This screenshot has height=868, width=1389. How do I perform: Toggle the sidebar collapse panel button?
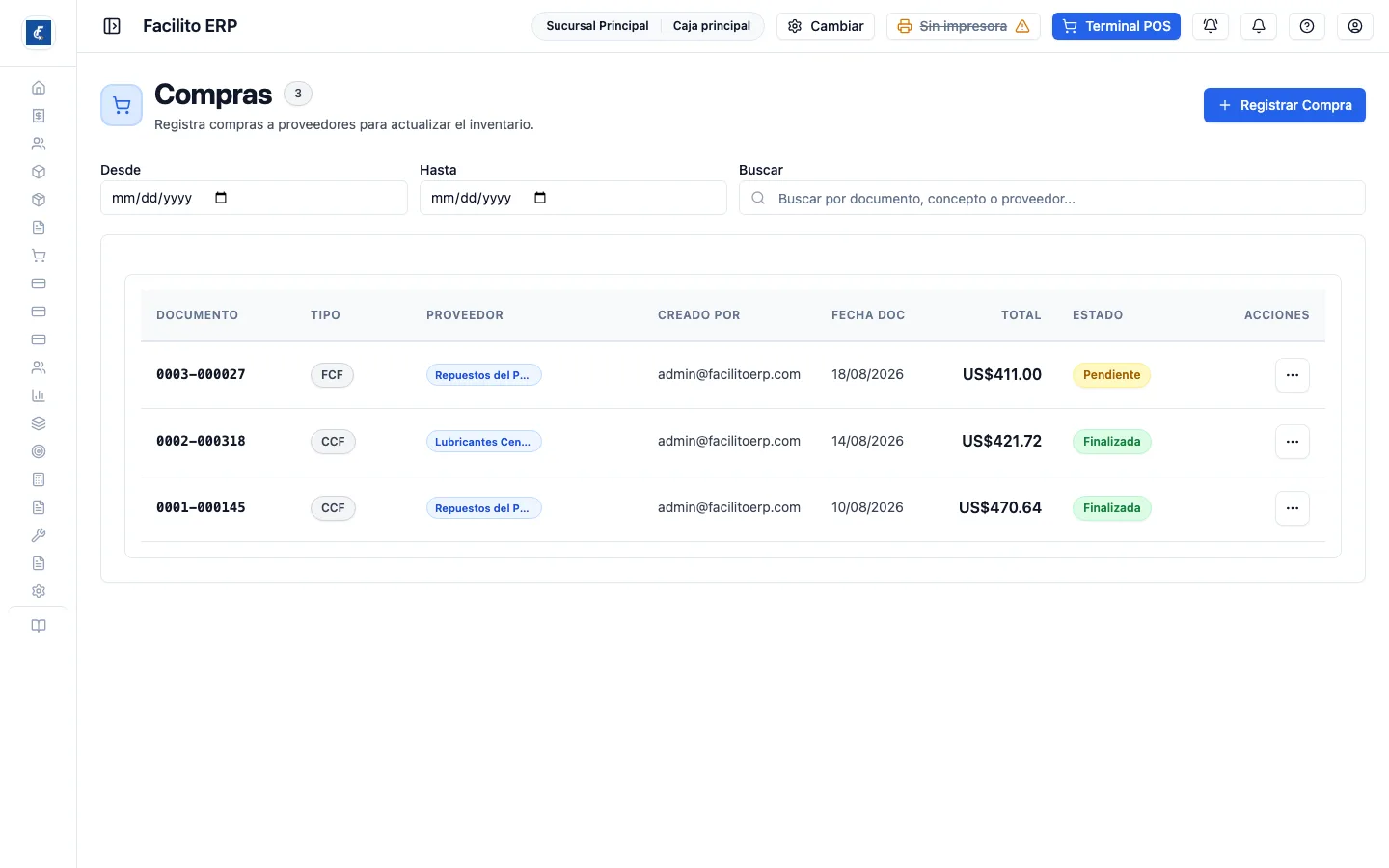(112, 26)
